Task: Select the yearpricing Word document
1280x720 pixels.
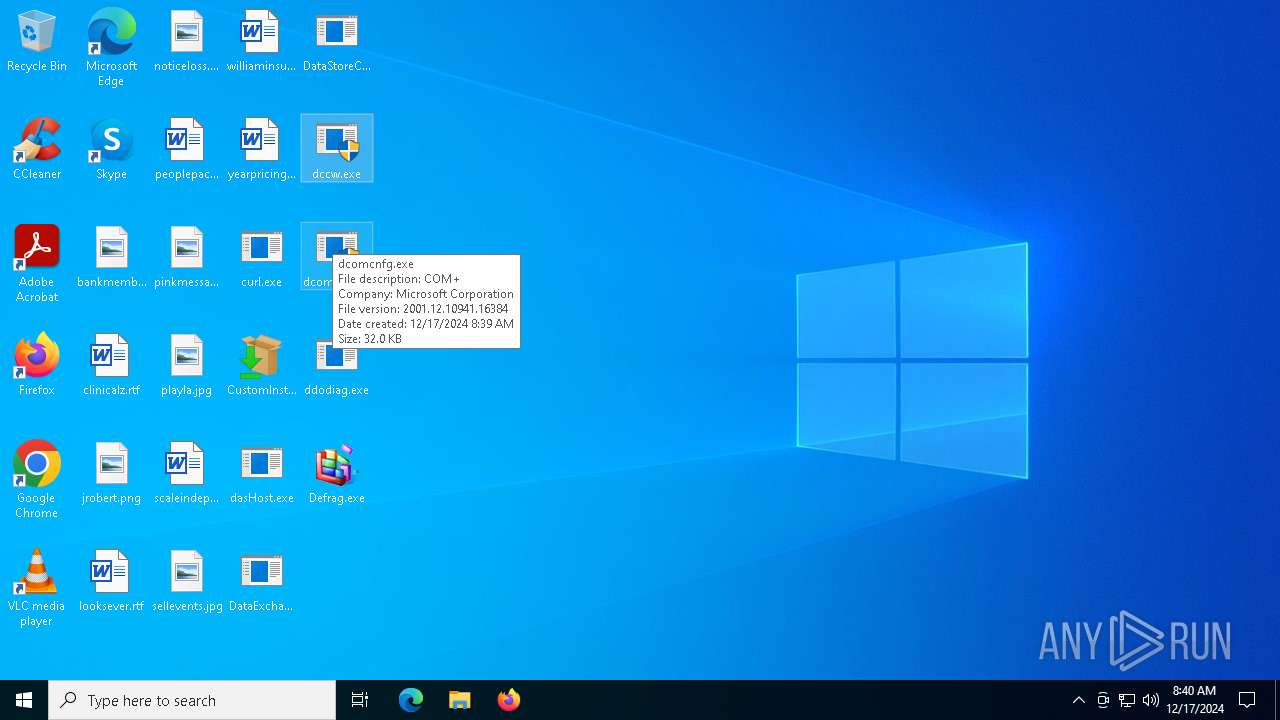Action: tap(261, 150)
